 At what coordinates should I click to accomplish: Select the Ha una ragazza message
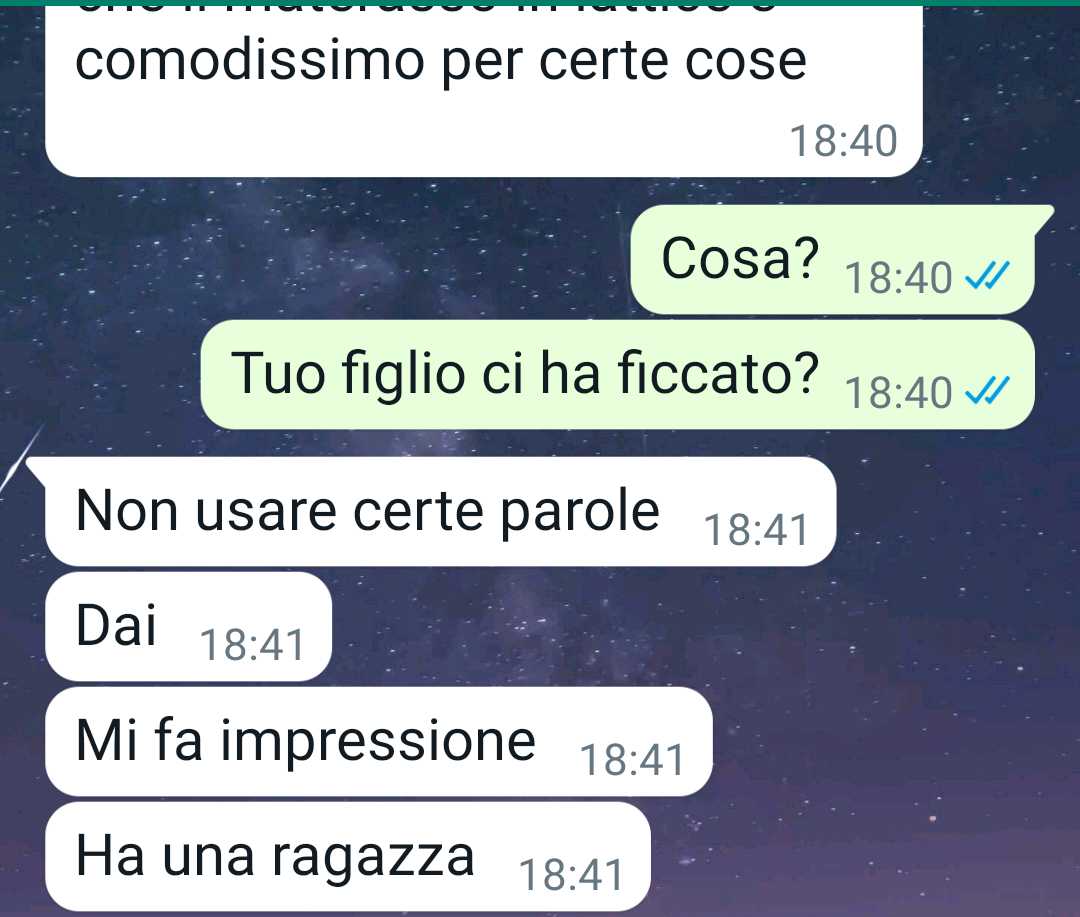point(348,857)
